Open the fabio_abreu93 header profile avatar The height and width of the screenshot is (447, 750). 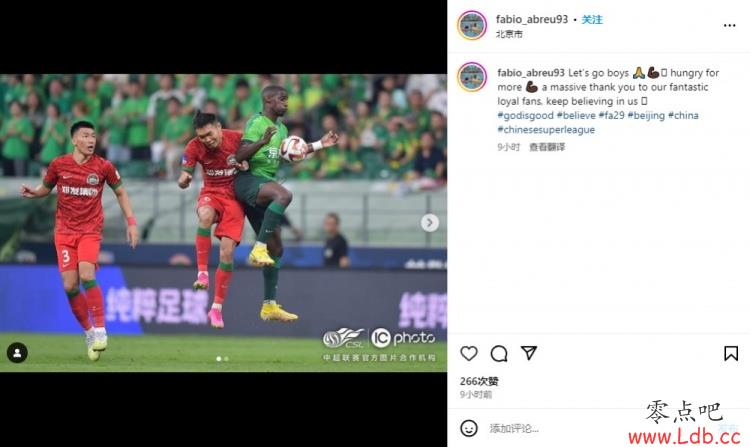[x=472, y=25]
